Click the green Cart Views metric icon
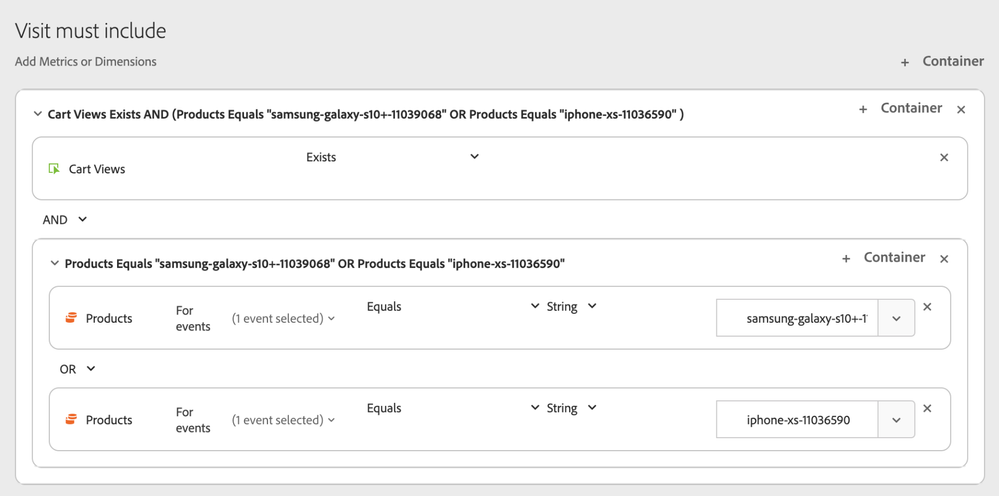Viewport: 999px width, 496px height. (x=54, y=169)
